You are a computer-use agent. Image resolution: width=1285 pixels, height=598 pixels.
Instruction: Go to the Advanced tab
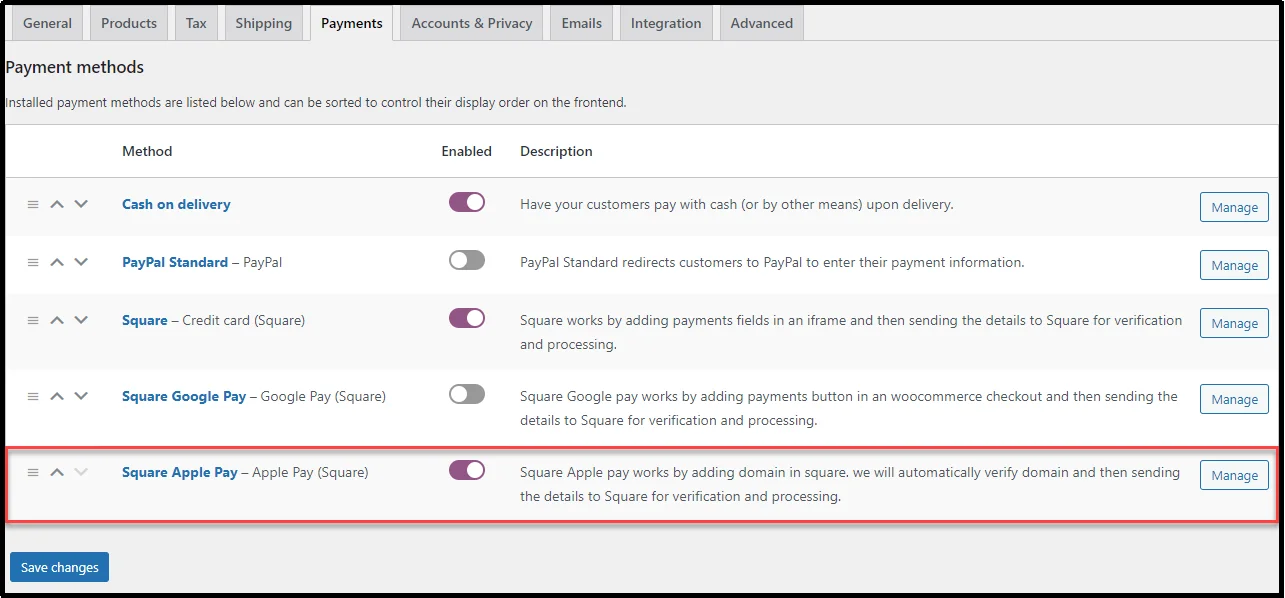[x=761, y=23]
